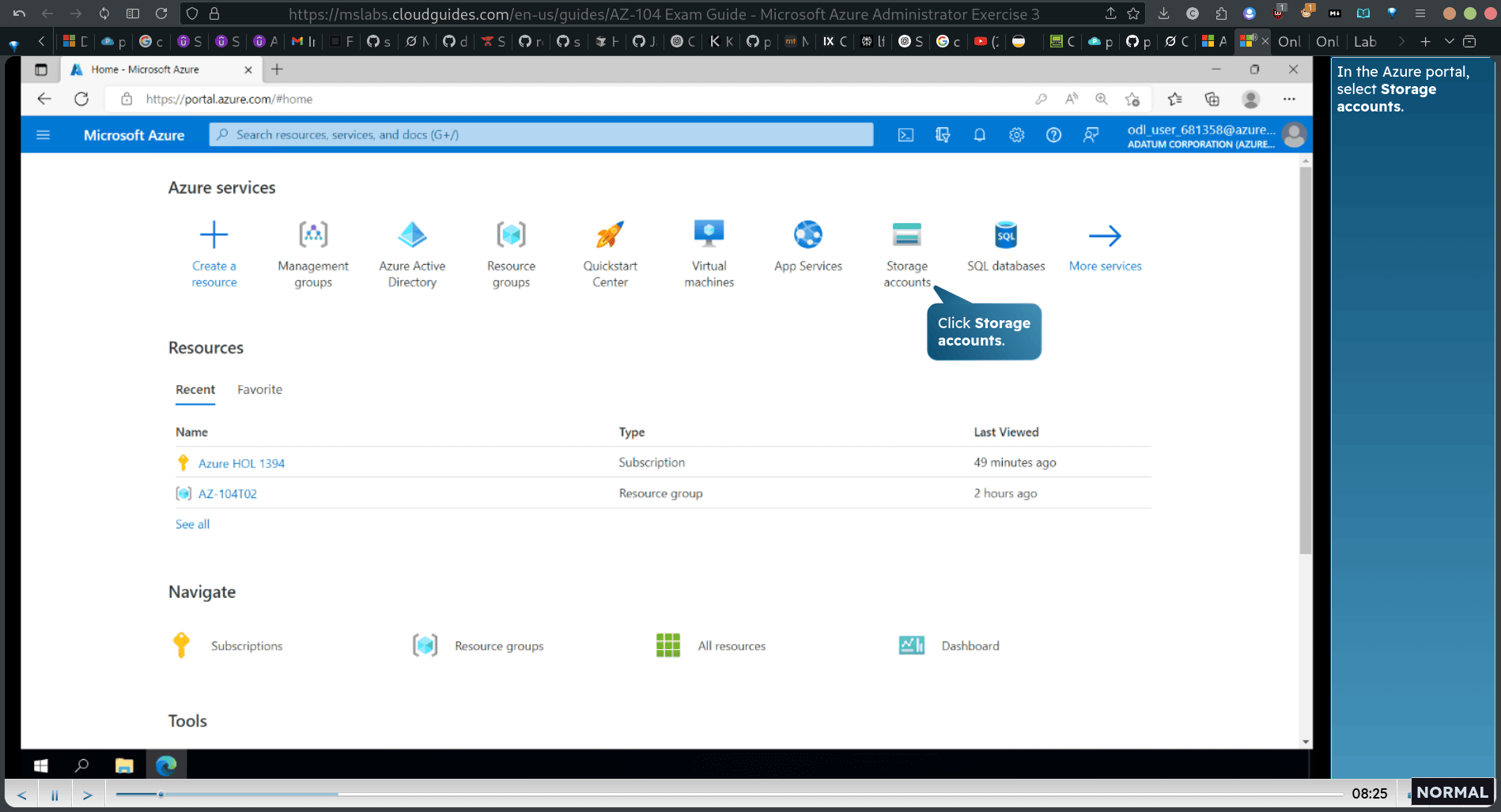Click Azure page vertical scrollbar
The image size is (1501, 812).
[1305, 360]
